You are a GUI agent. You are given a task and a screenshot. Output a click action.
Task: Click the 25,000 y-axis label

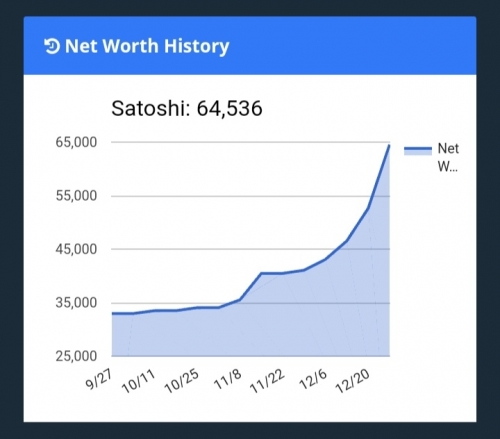pos(76,356)
